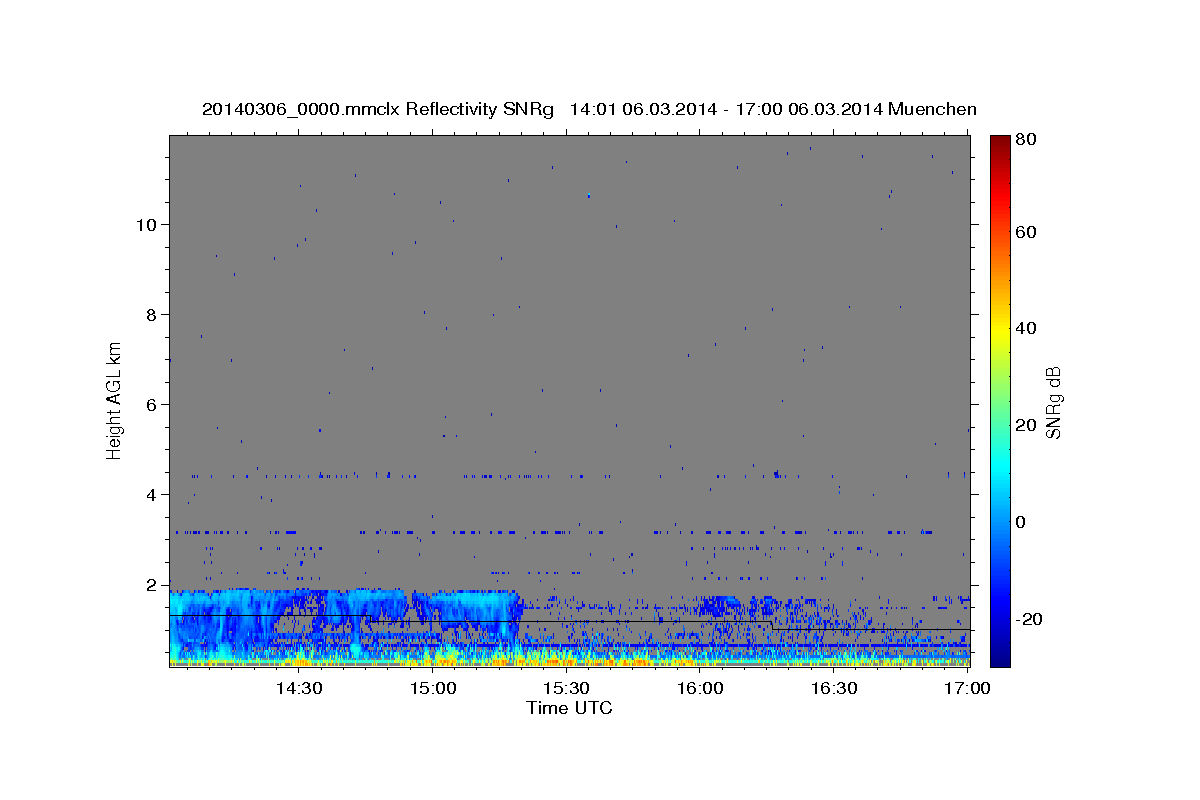This screenshot has width=1200, height=800.
Task: Click the '17:00' time tick label
Action: tap(968, 688)
